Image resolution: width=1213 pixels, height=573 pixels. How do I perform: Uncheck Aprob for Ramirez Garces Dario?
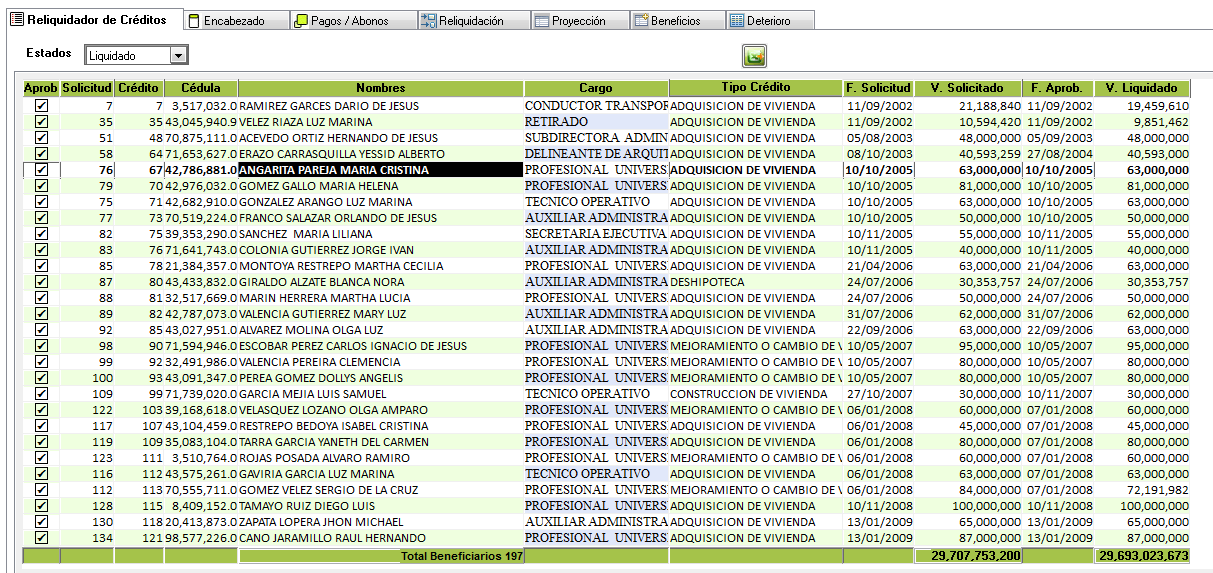[x=41, y=106]
